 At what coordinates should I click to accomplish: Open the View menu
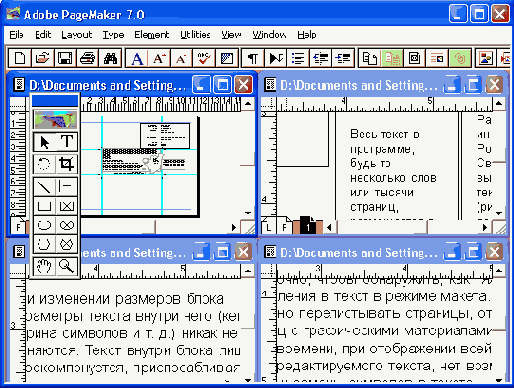231,35
